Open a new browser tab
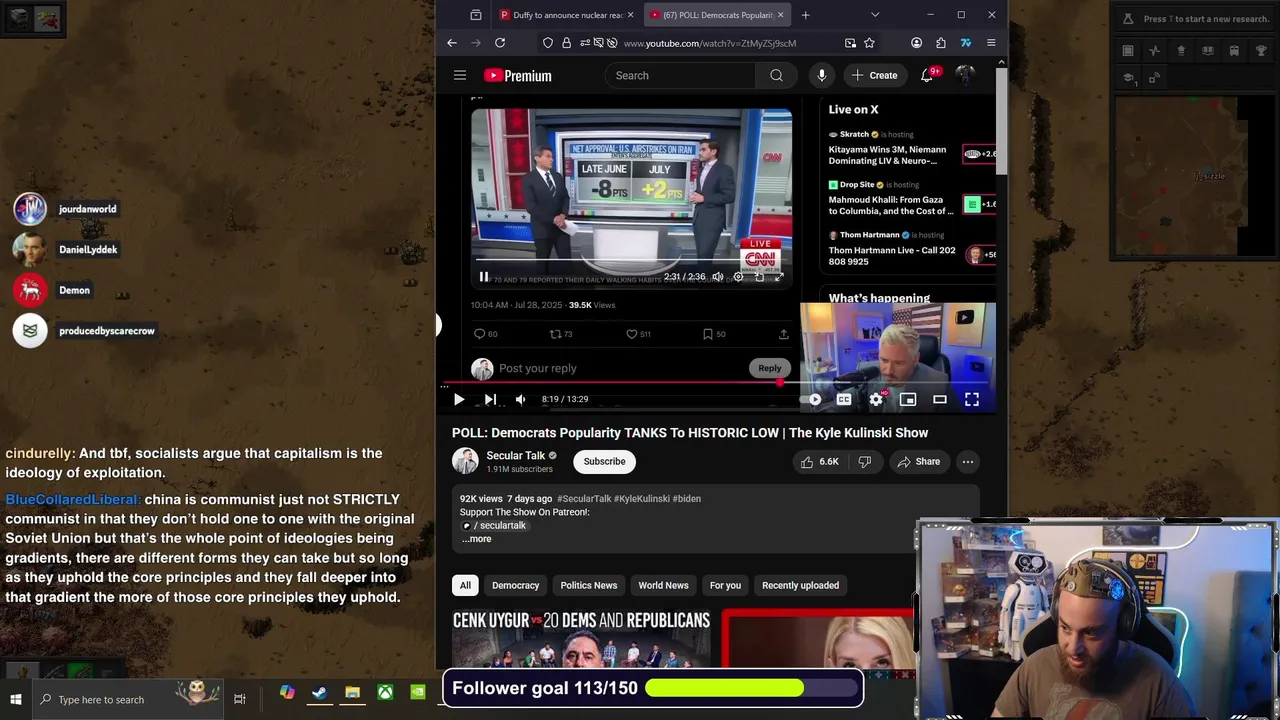 coord(805,15)
